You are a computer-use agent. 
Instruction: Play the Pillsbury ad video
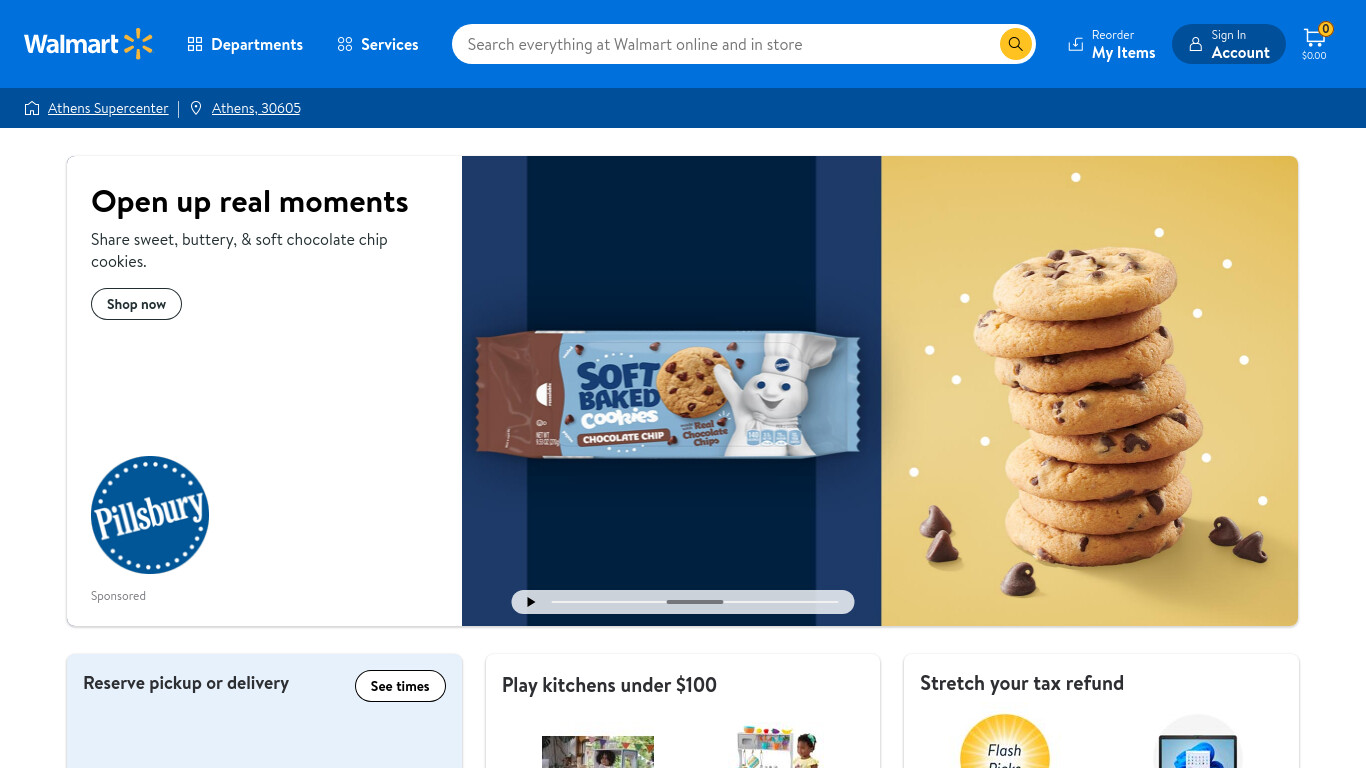(531, 602)
